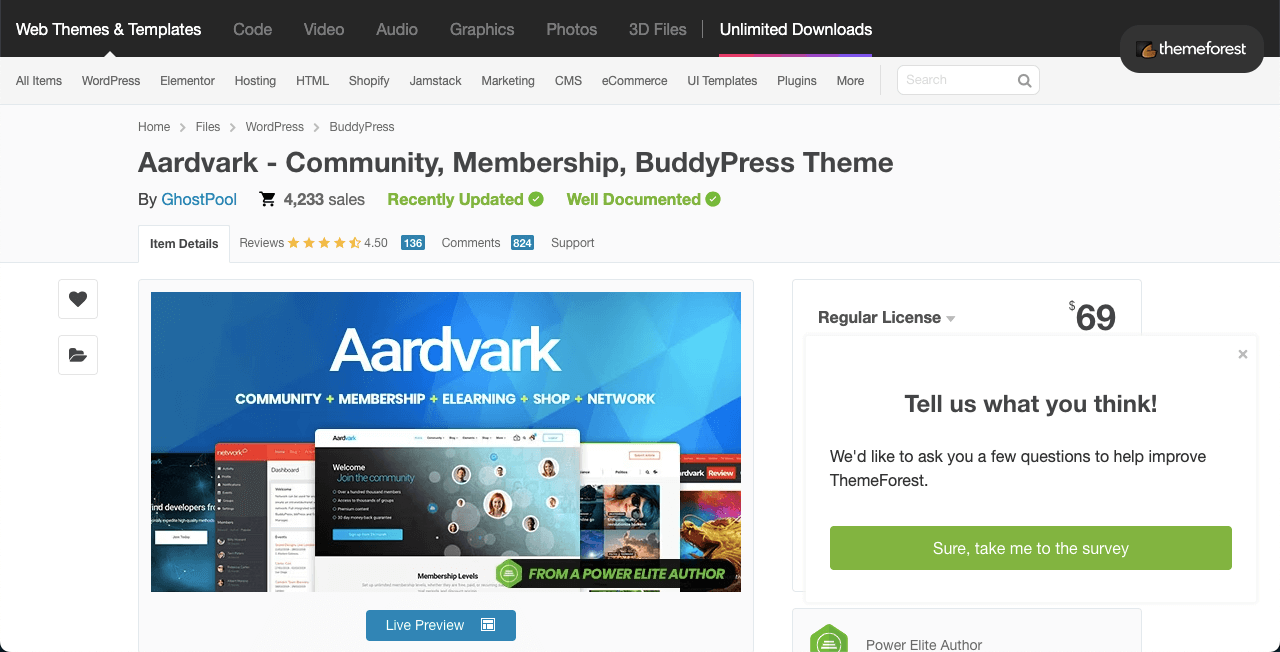Switch to Comments tab
Image resolution: width=1280 pixels, height=652 pixels.
(471, 243)
